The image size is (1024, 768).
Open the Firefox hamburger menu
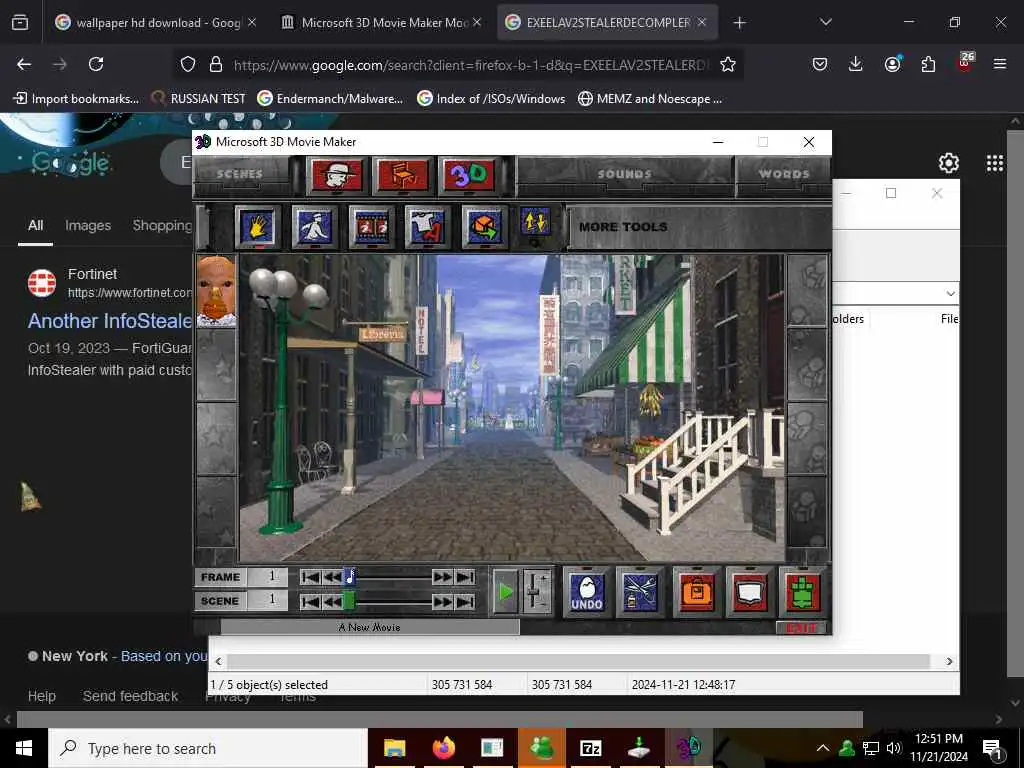click(x=999, y=64)
